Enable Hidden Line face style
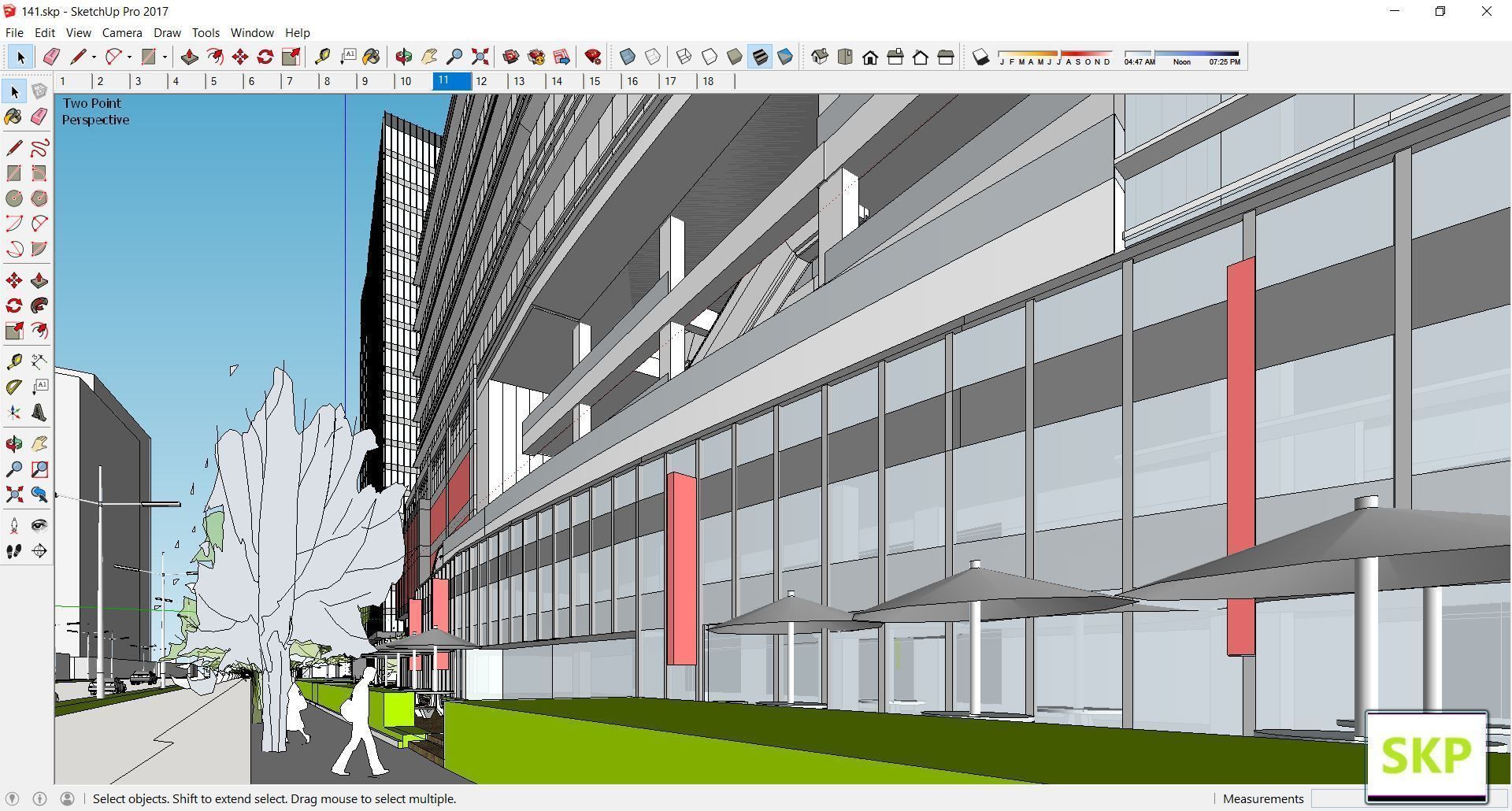This screenshot has height=811, width=1512. [x=709, y=57]
